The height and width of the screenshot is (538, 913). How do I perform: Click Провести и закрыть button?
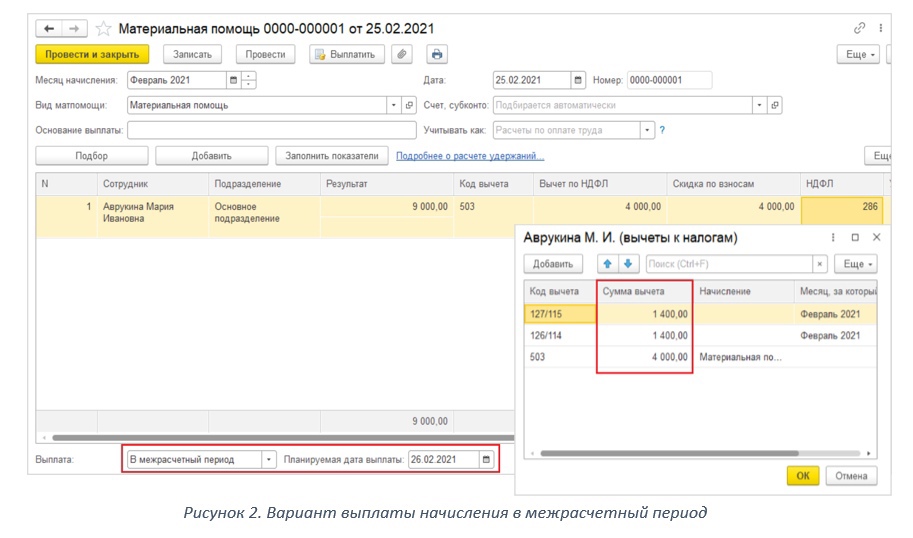click(92, 54)
